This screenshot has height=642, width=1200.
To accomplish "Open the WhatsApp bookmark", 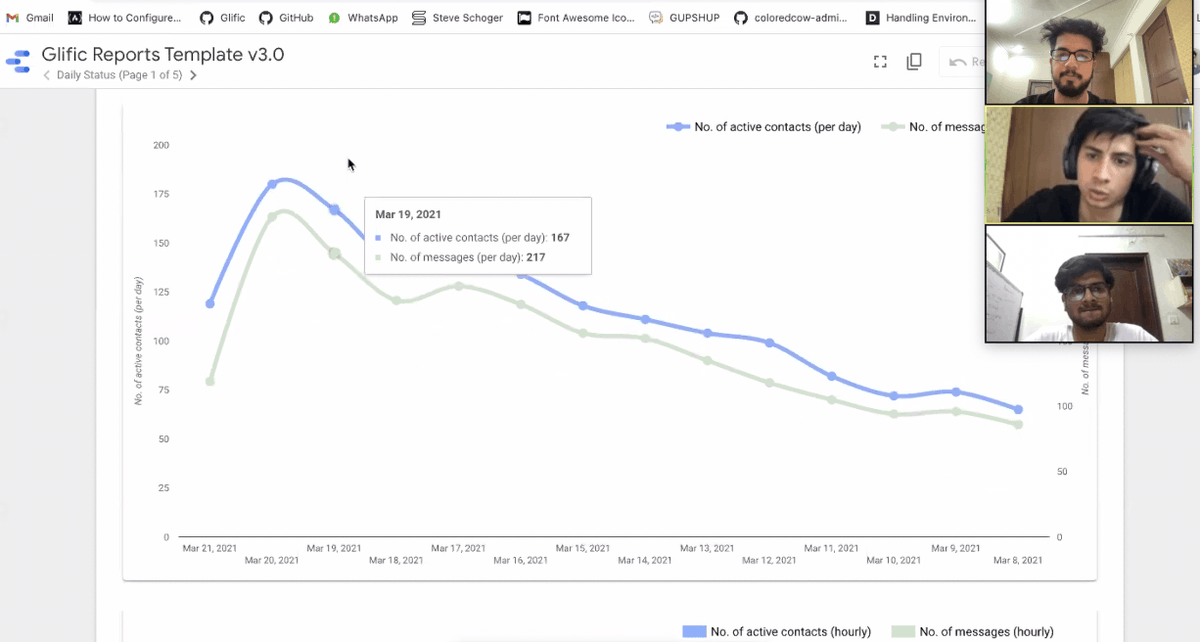I will click(x=363, y=18).
